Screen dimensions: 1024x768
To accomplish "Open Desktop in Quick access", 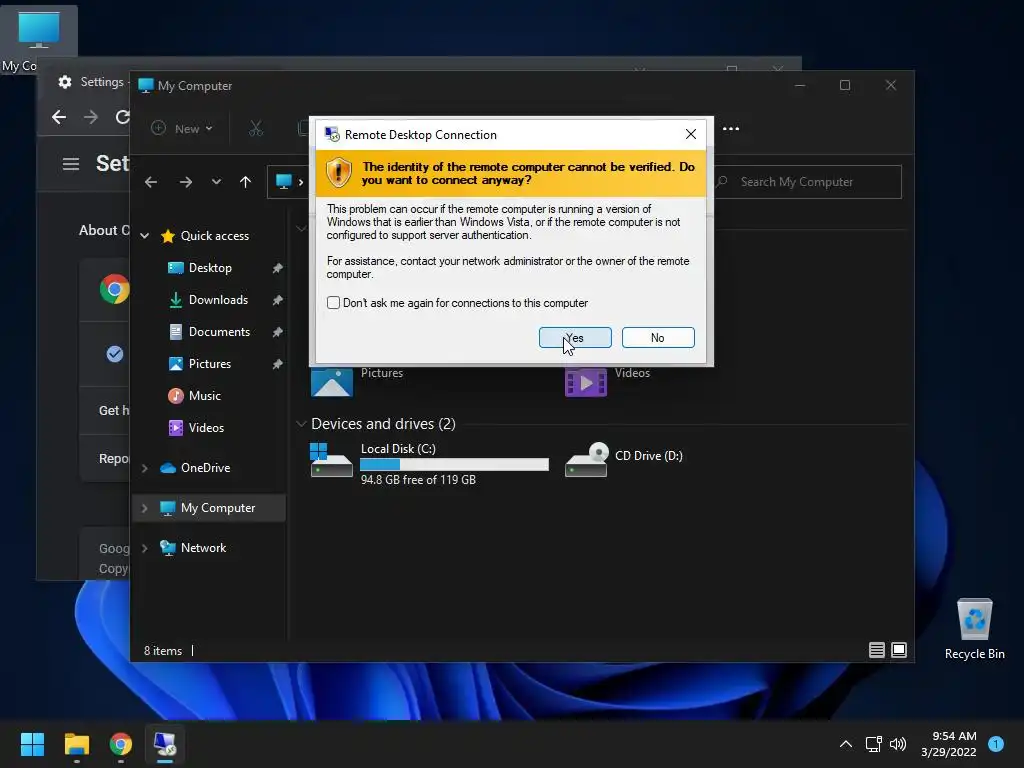I will tap(210, 268).
